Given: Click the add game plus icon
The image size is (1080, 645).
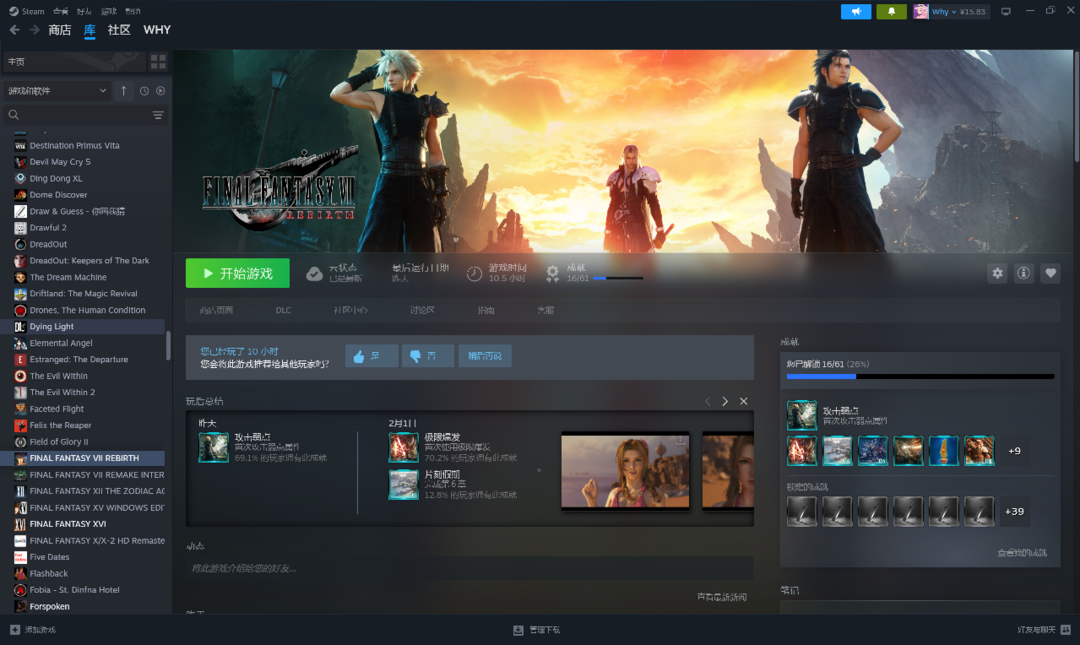Looking at the screenshot, I should (x=14, y=630).
